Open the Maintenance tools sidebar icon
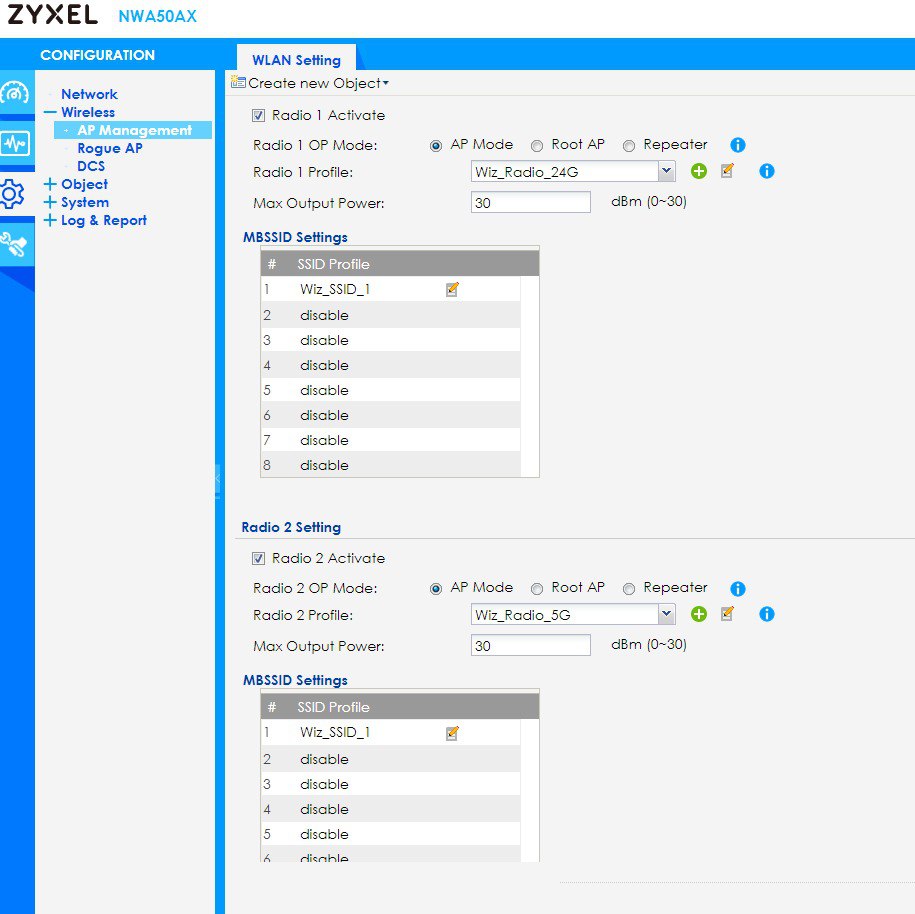Image resolution: width=915 pixels, height=914 pixels. click(14, 245)
